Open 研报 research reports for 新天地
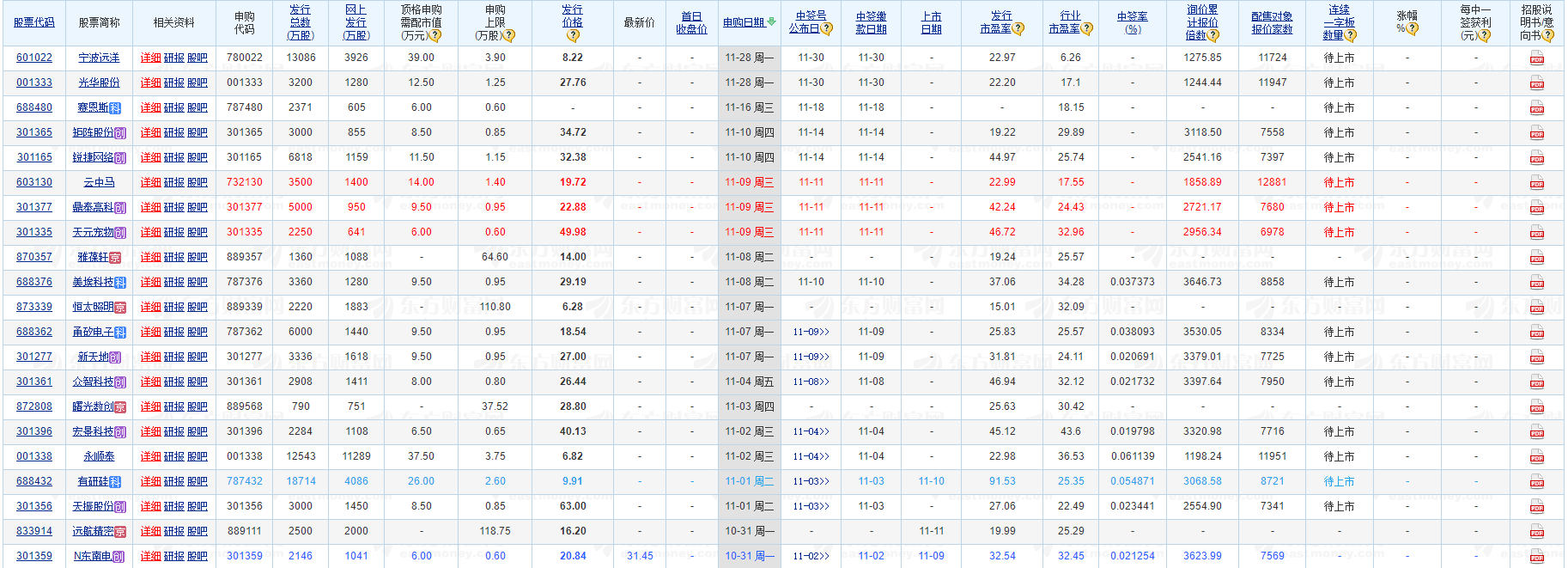This screenshot has height=568, width=1568. pyautogui.click(x=173, y=357)
